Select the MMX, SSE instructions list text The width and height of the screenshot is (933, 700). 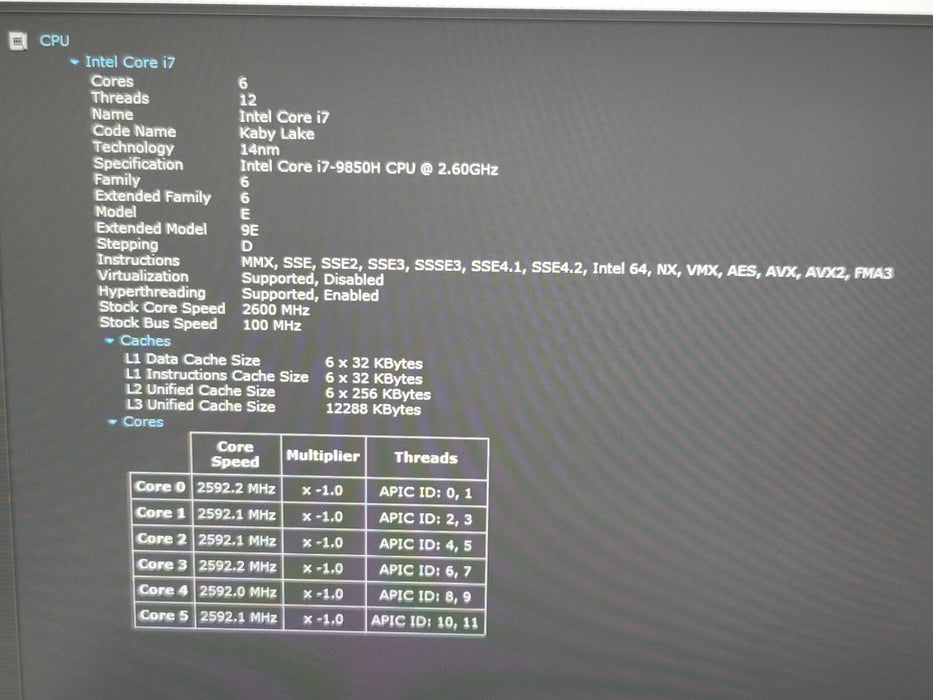coord(566,267)
